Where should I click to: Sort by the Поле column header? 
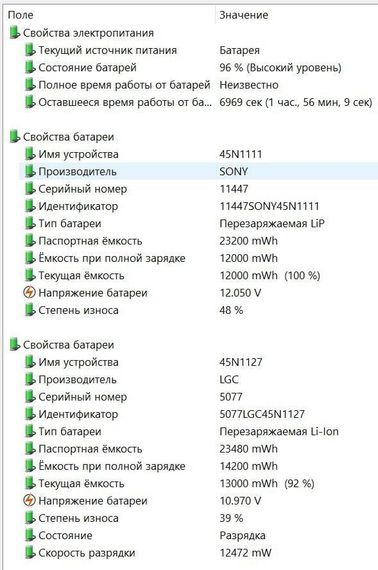(x=20, y=15)
